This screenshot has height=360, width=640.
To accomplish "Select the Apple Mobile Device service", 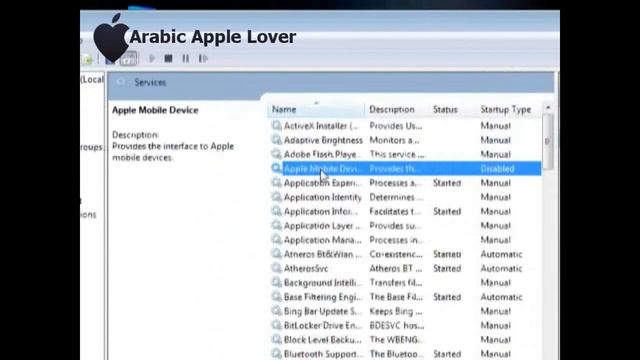I will 405,168.
